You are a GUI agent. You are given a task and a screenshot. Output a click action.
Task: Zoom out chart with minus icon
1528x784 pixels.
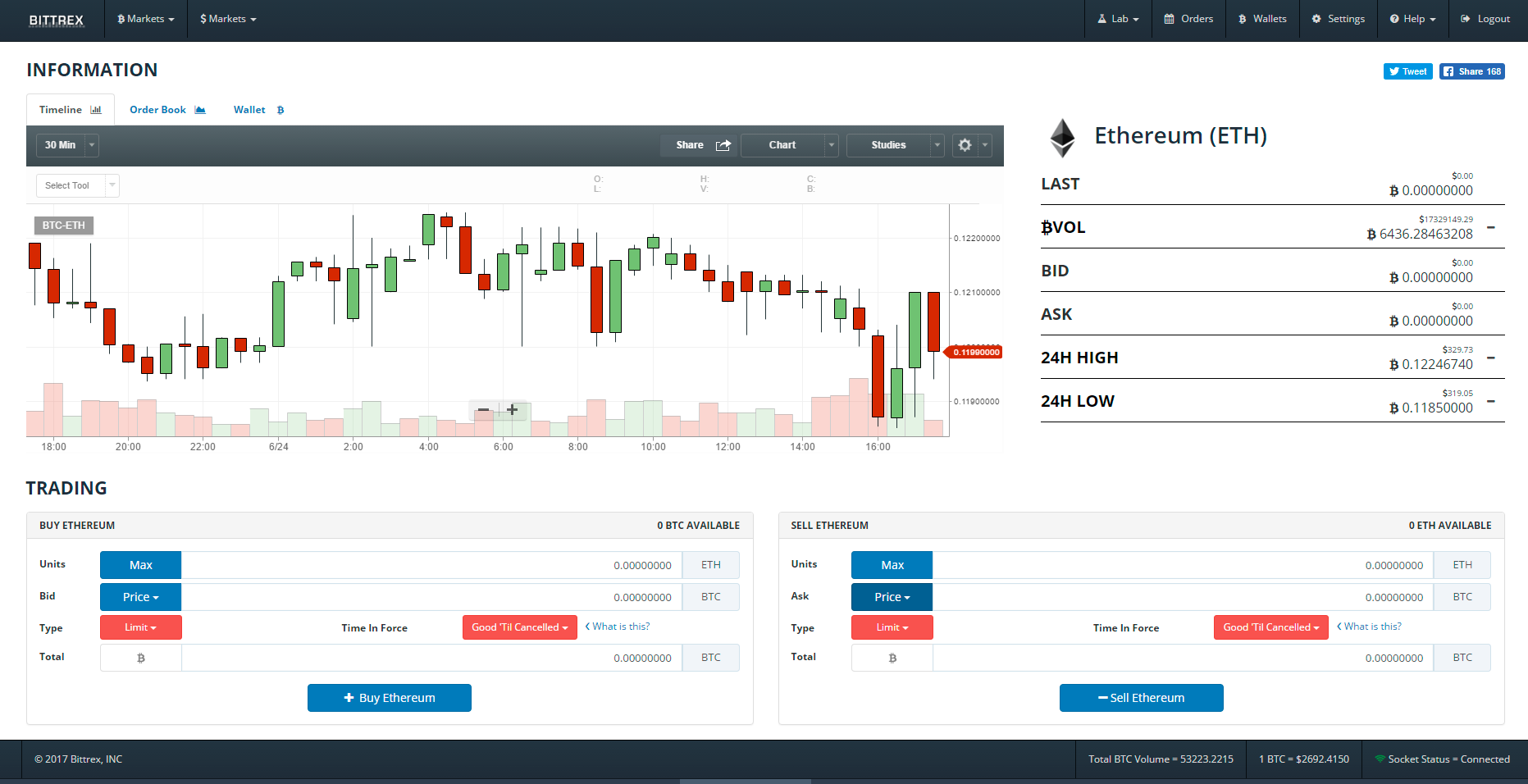[483, 410]
